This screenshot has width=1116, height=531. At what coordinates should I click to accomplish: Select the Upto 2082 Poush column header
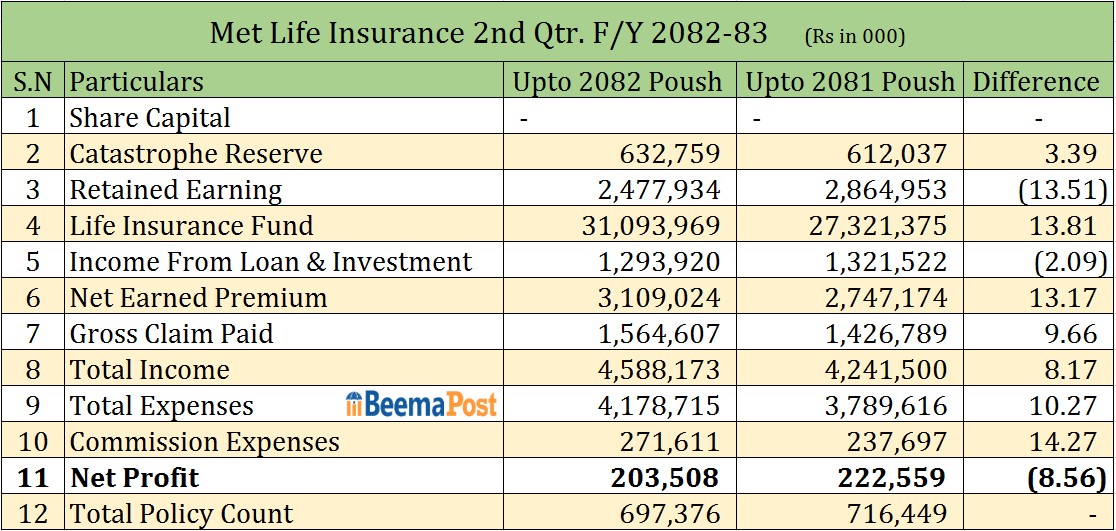pos(617,81)
